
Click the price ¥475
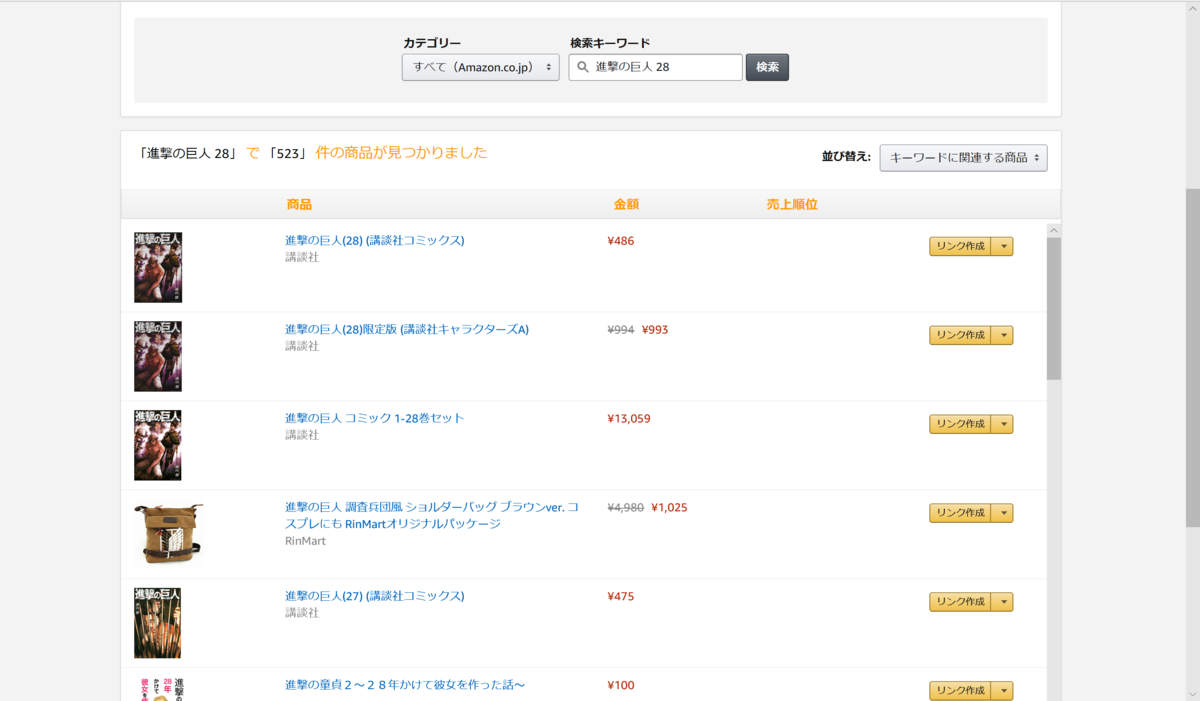(621, 596)
